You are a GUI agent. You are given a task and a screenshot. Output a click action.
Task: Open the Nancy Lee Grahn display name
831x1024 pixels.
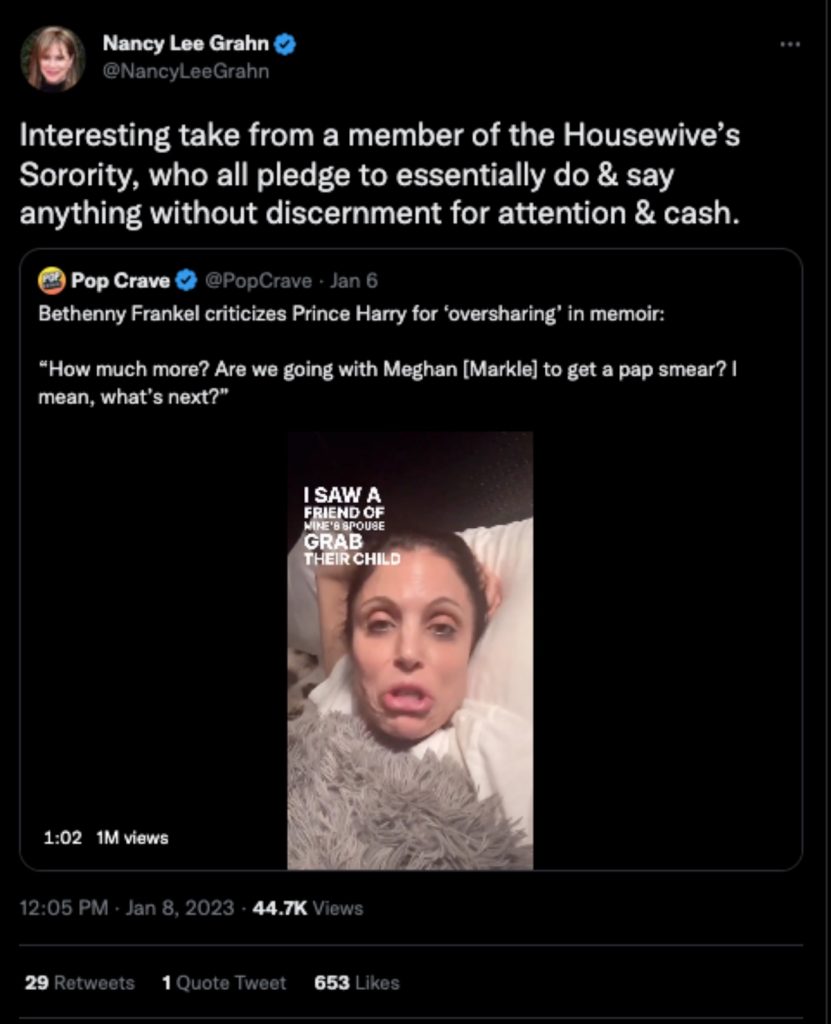tap(186, 43)
